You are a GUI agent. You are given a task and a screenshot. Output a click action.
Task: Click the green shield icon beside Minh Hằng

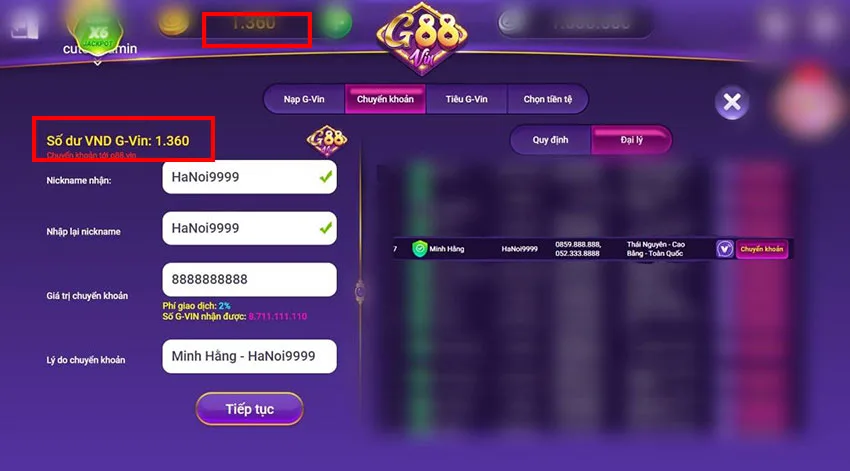pos(419,249)
